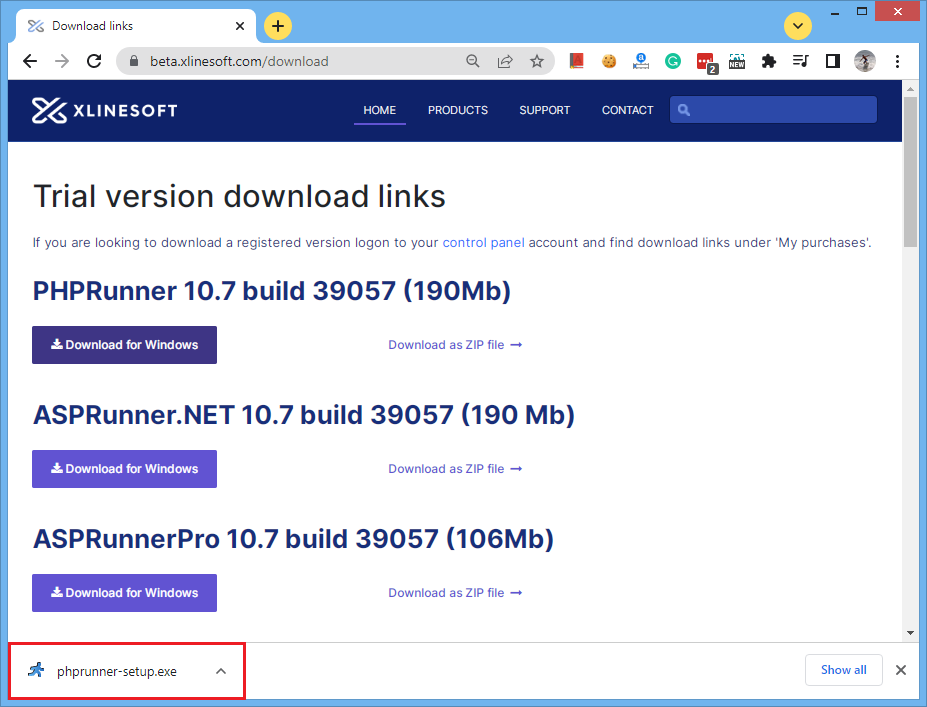Click the browser forward arrow

pyautogui.click(x=62, y=61)
